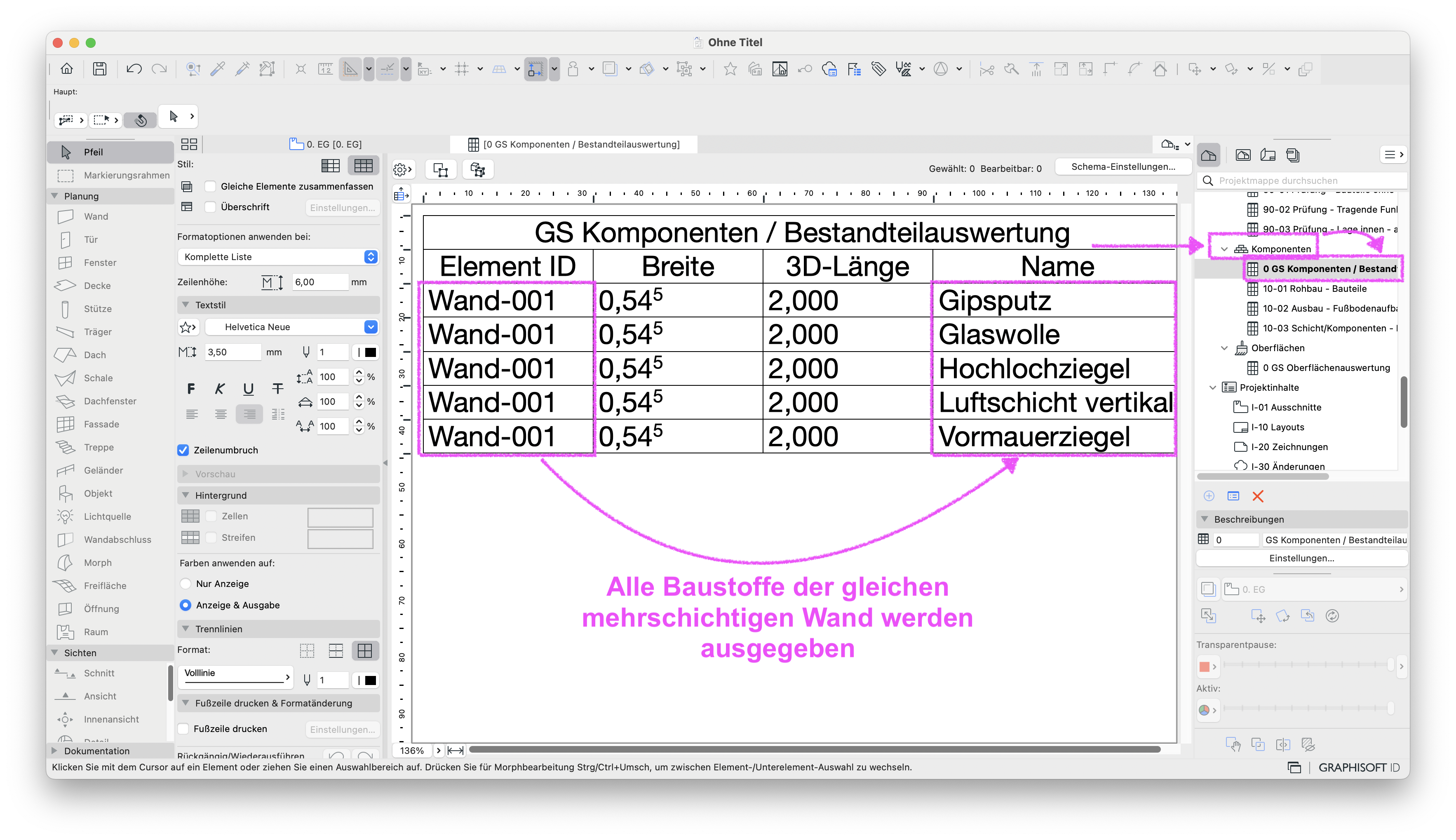Click Zellen background color swatch
Screen dimensions: 1456x840
pos(340,518)
